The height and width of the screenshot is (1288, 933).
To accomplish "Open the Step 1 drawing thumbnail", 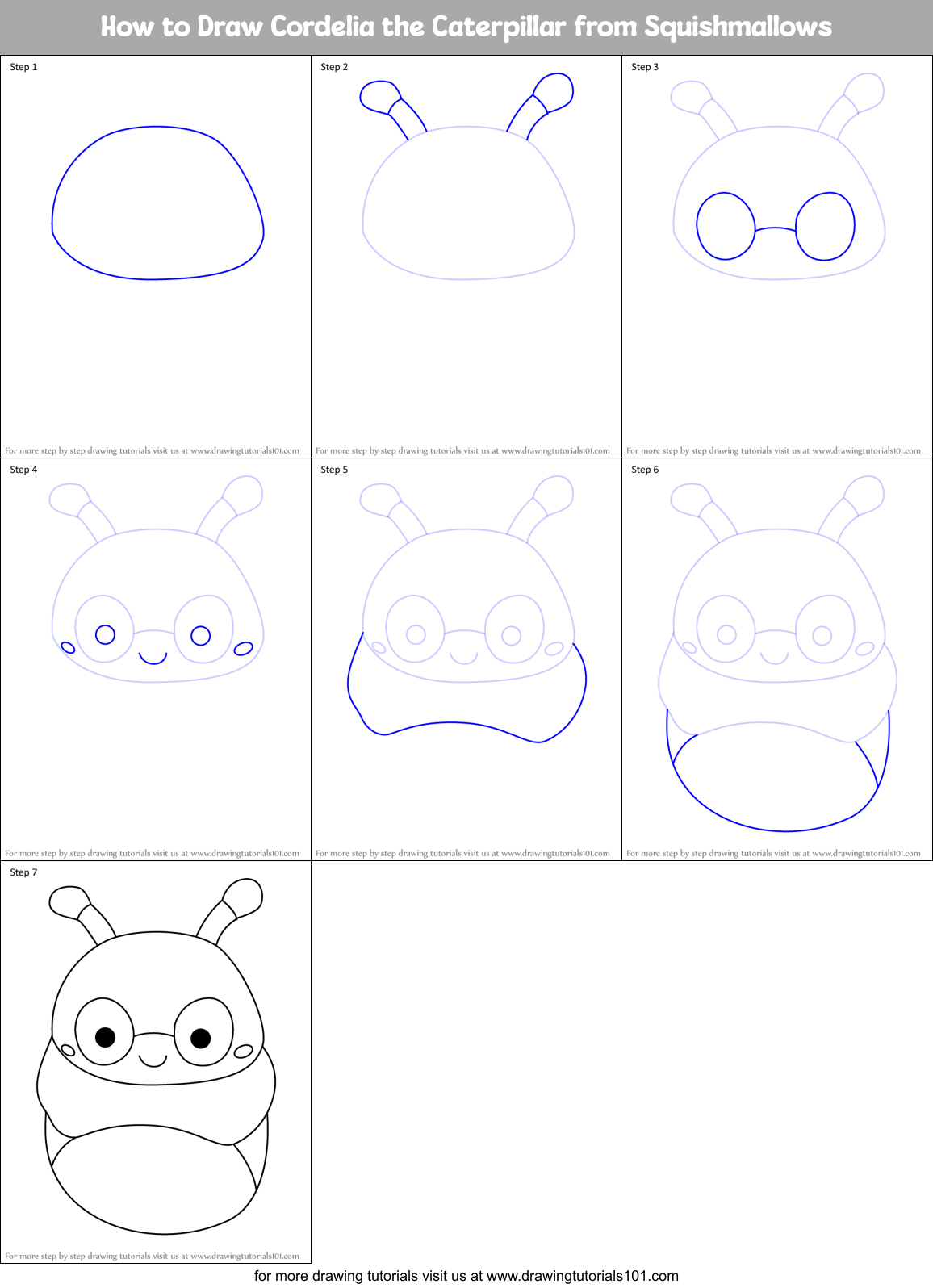I will 156,257.
